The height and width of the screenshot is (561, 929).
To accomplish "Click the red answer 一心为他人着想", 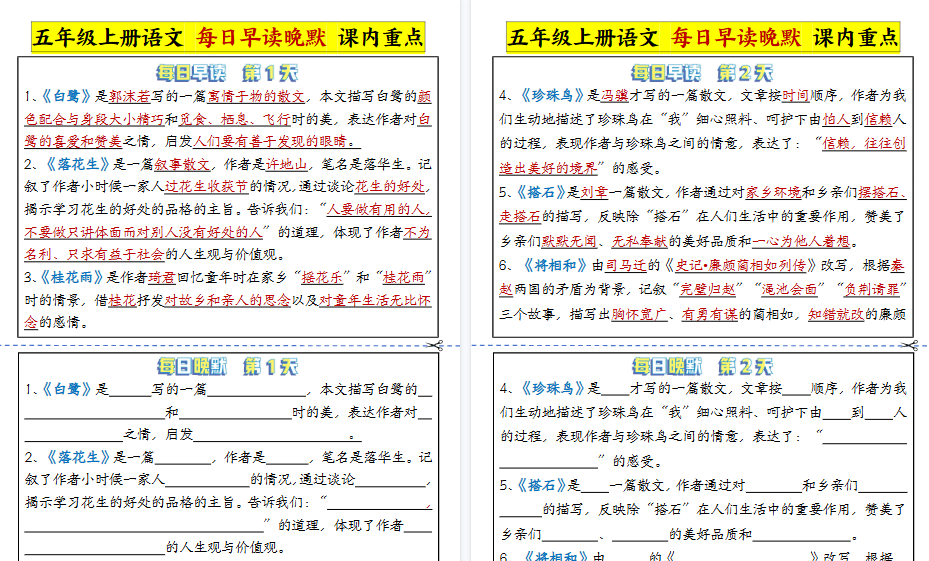I will click(x=801, y=241).
